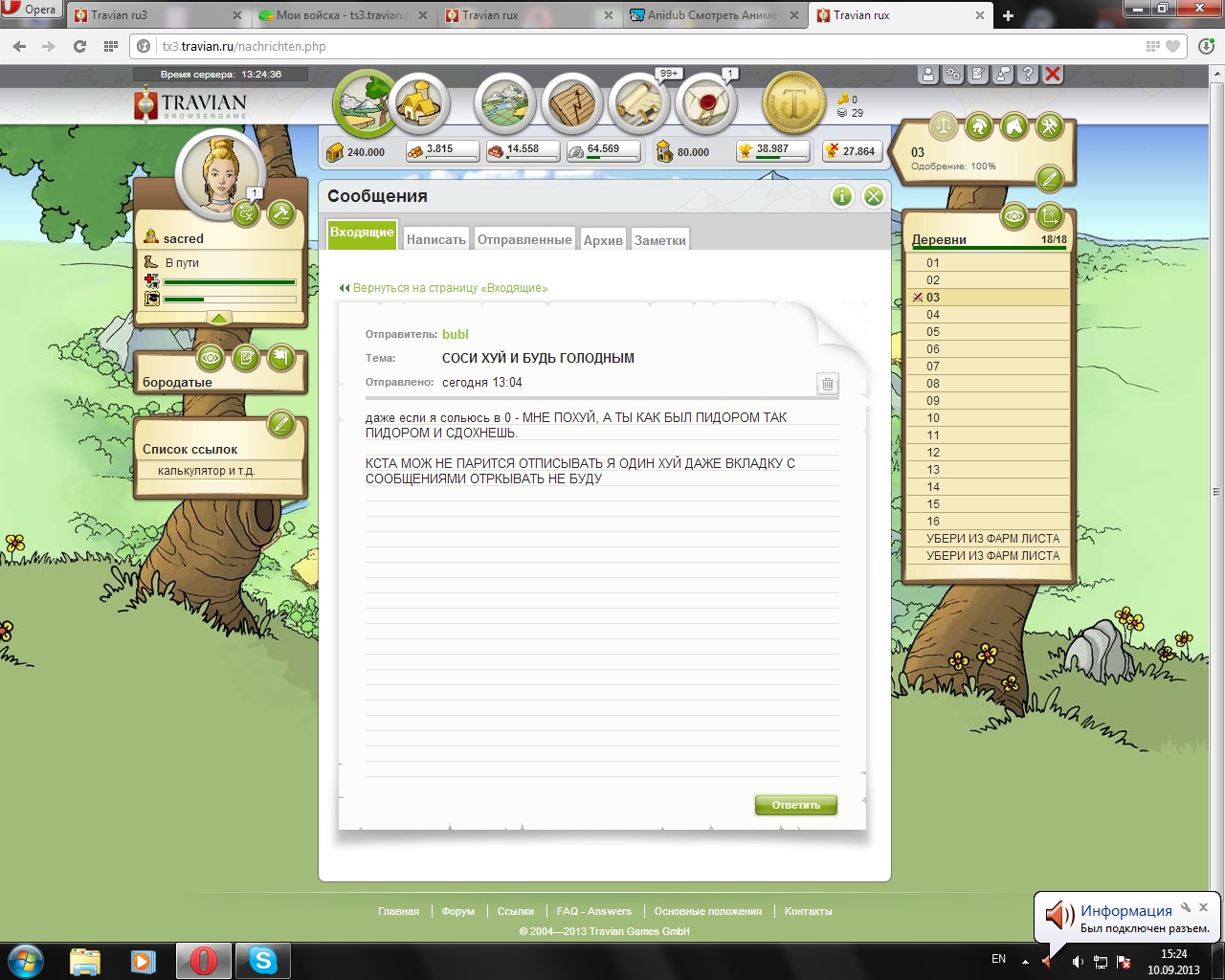Switch to the Anidub browser tab

pos(714,15)
